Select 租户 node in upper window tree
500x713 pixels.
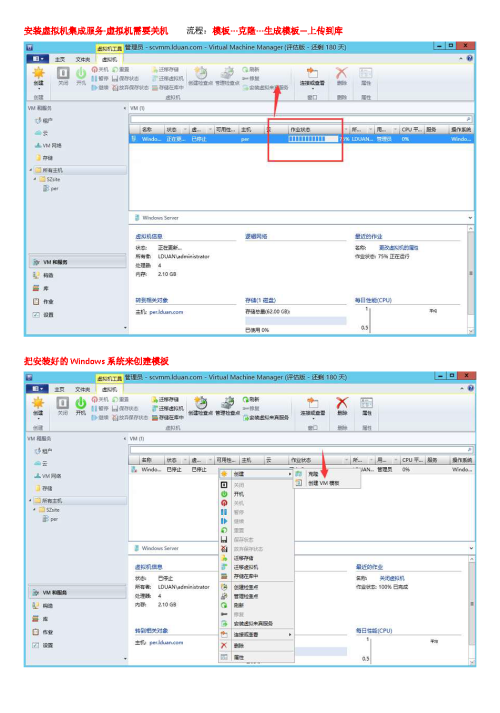point(43,121)
